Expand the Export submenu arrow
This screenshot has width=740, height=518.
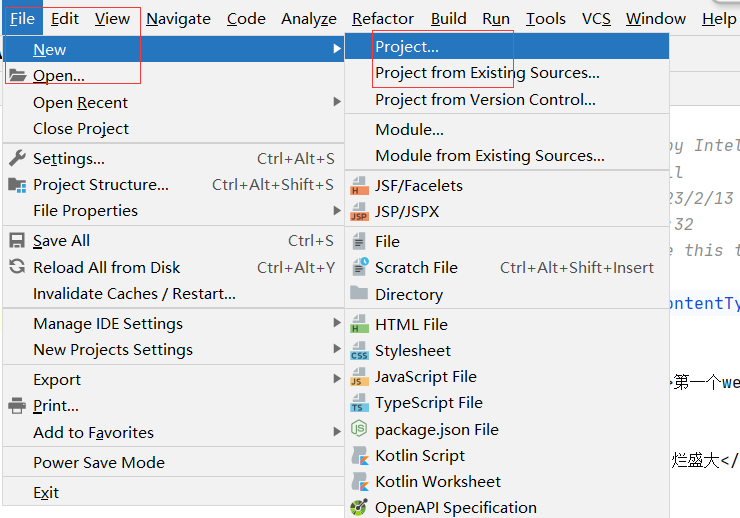(x=337, y=379)
